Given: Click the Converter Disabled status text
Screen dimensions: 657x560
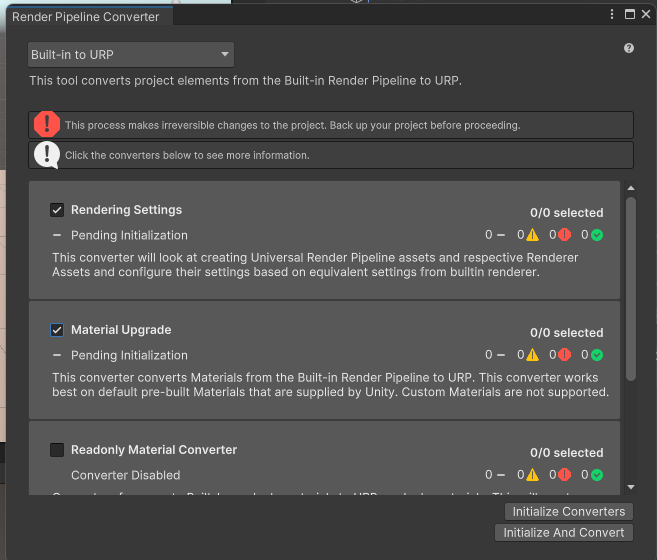Looking at the screenshot, I should tap(125, 475).
